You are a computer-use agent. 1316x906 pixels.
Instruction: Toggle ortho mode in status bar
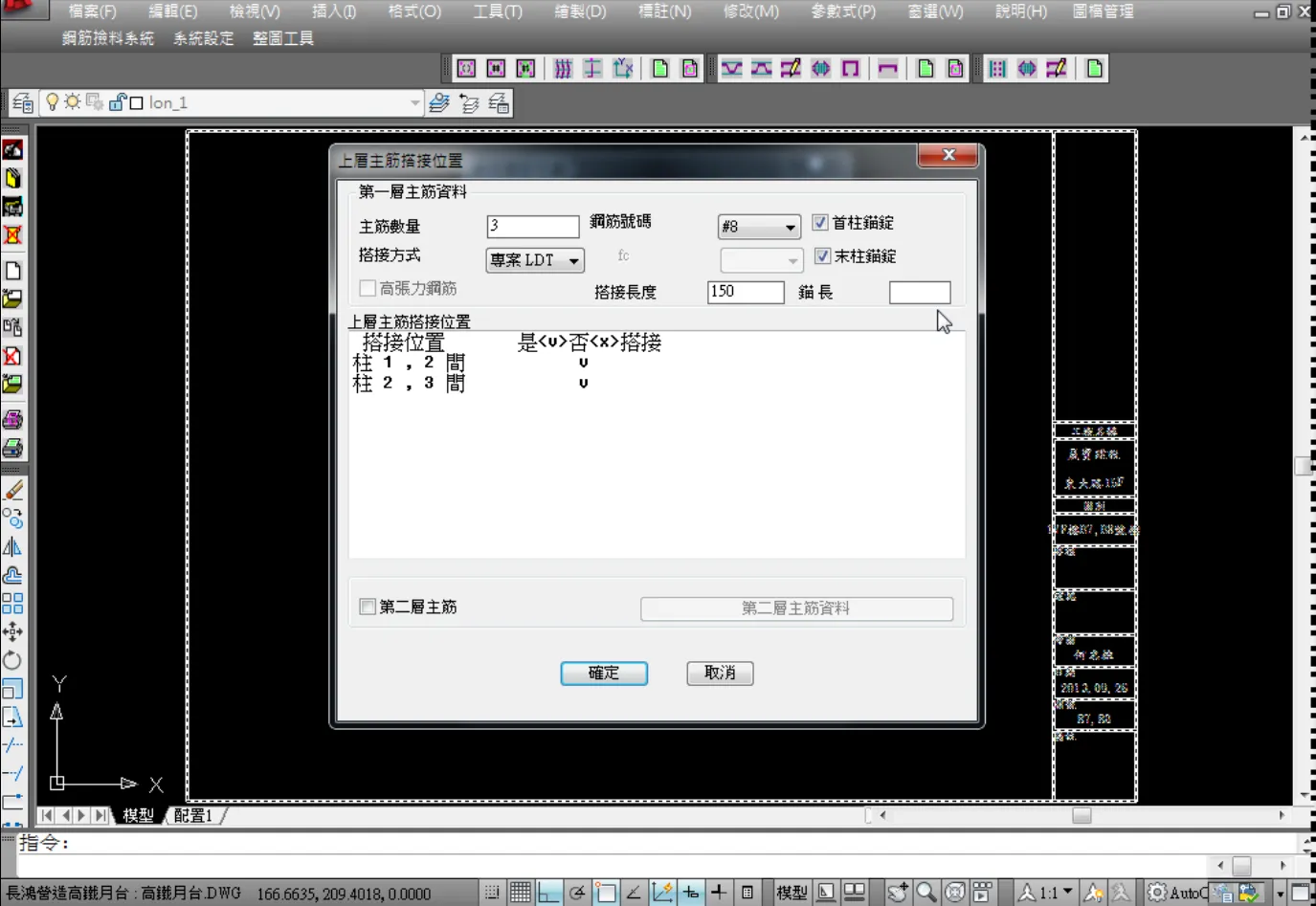tap(548, 893)
